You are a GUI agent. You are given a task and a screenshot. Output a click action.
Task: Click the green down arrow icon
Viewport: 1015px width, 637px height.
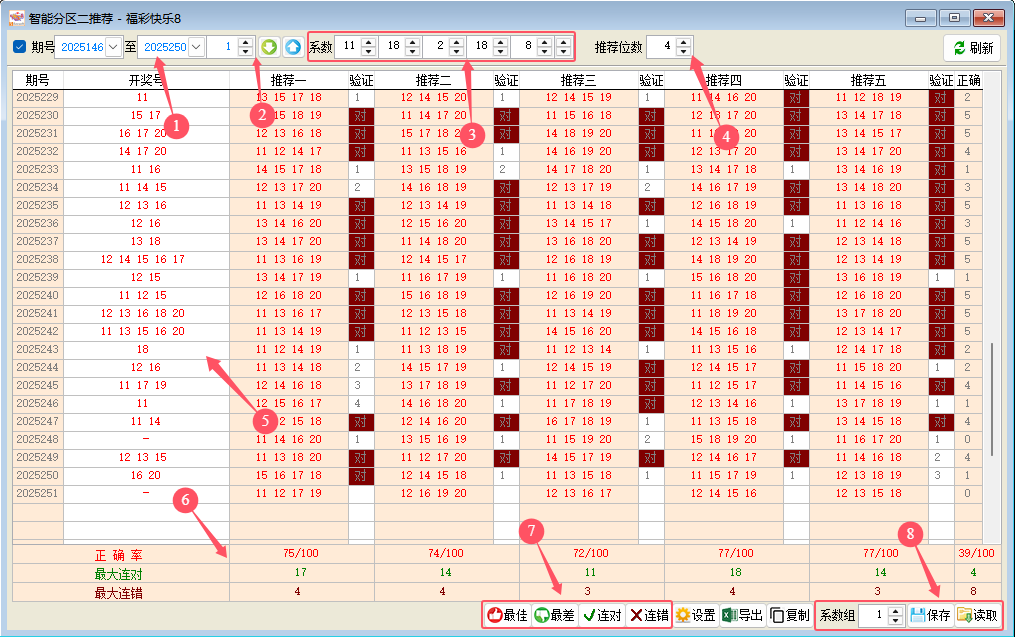click(269, 47)
